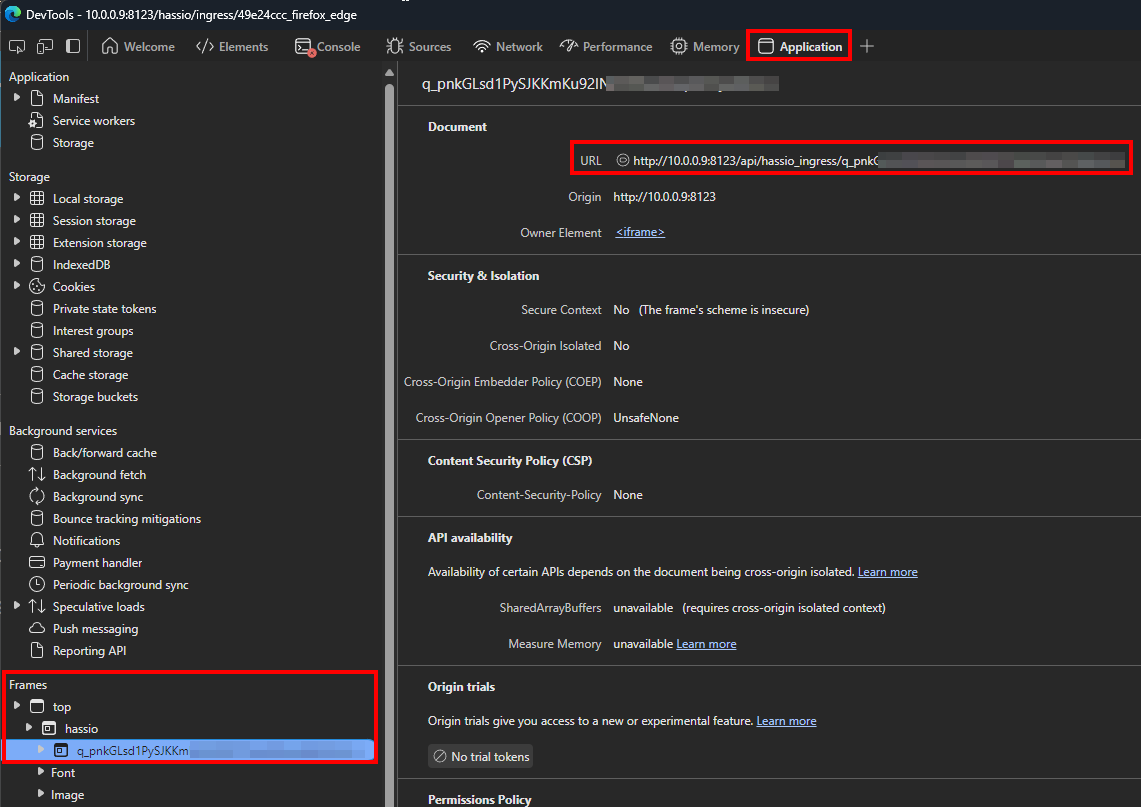Click the Speculative loads arrows icon

[x=37, y=606]
